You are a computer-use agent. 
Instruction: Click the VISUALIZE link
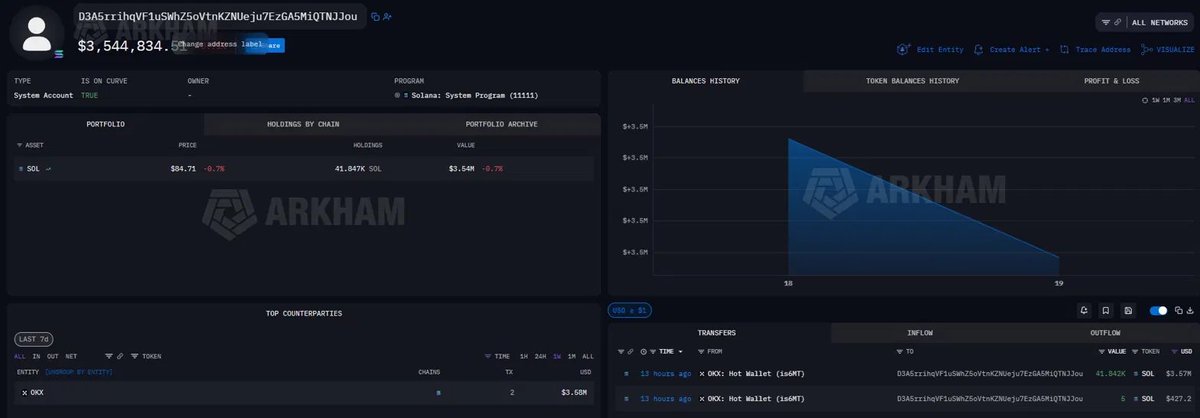pyautogui.click(x=1175, y=49)
